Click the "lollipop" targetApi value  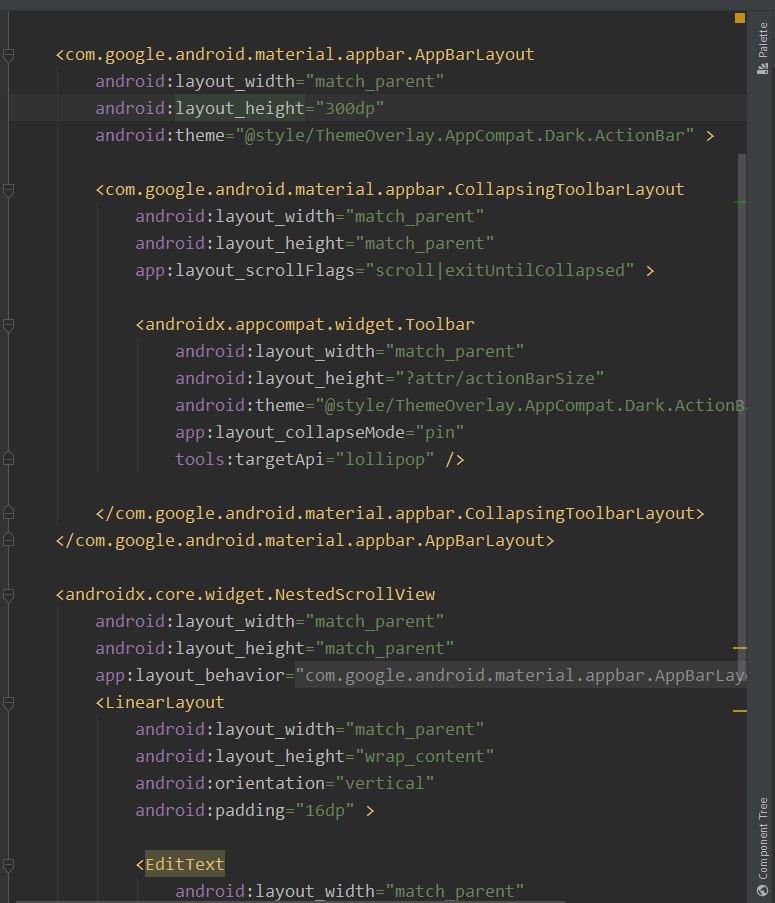(x=385, y=460)
